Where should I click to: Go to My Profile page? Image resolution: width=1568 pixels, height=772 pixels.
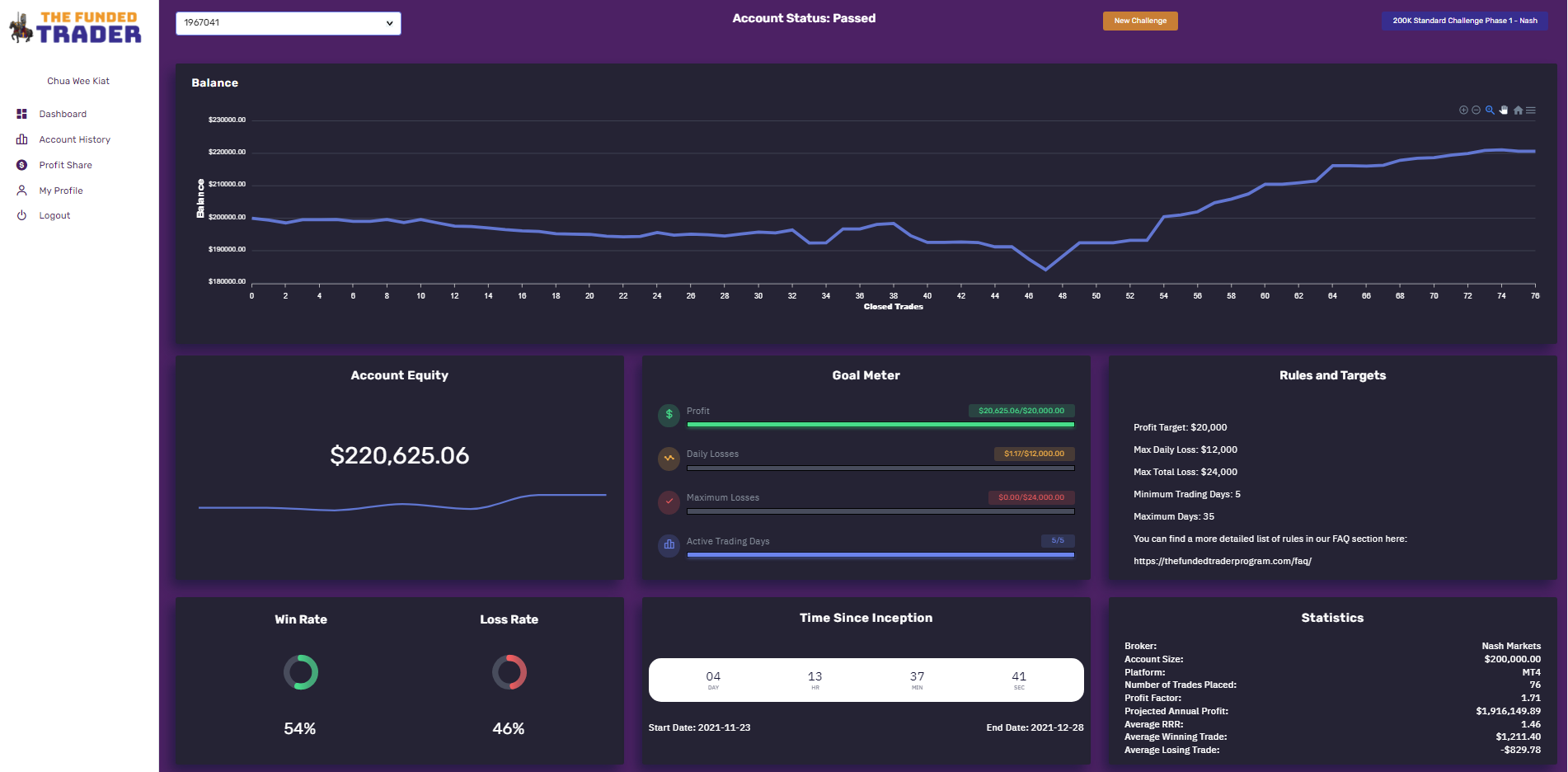pos(61,191)
